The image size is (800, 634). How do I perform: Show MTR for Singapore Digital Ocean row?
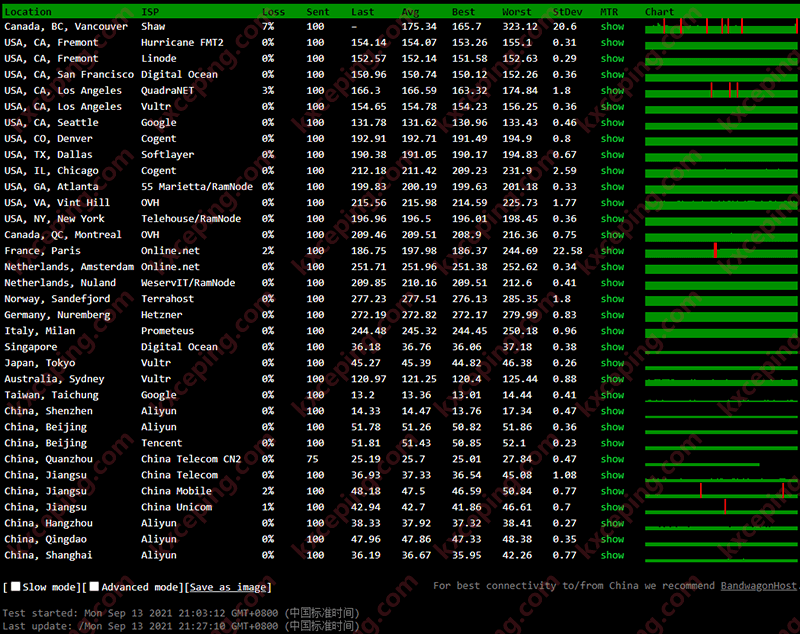(612, 347)
